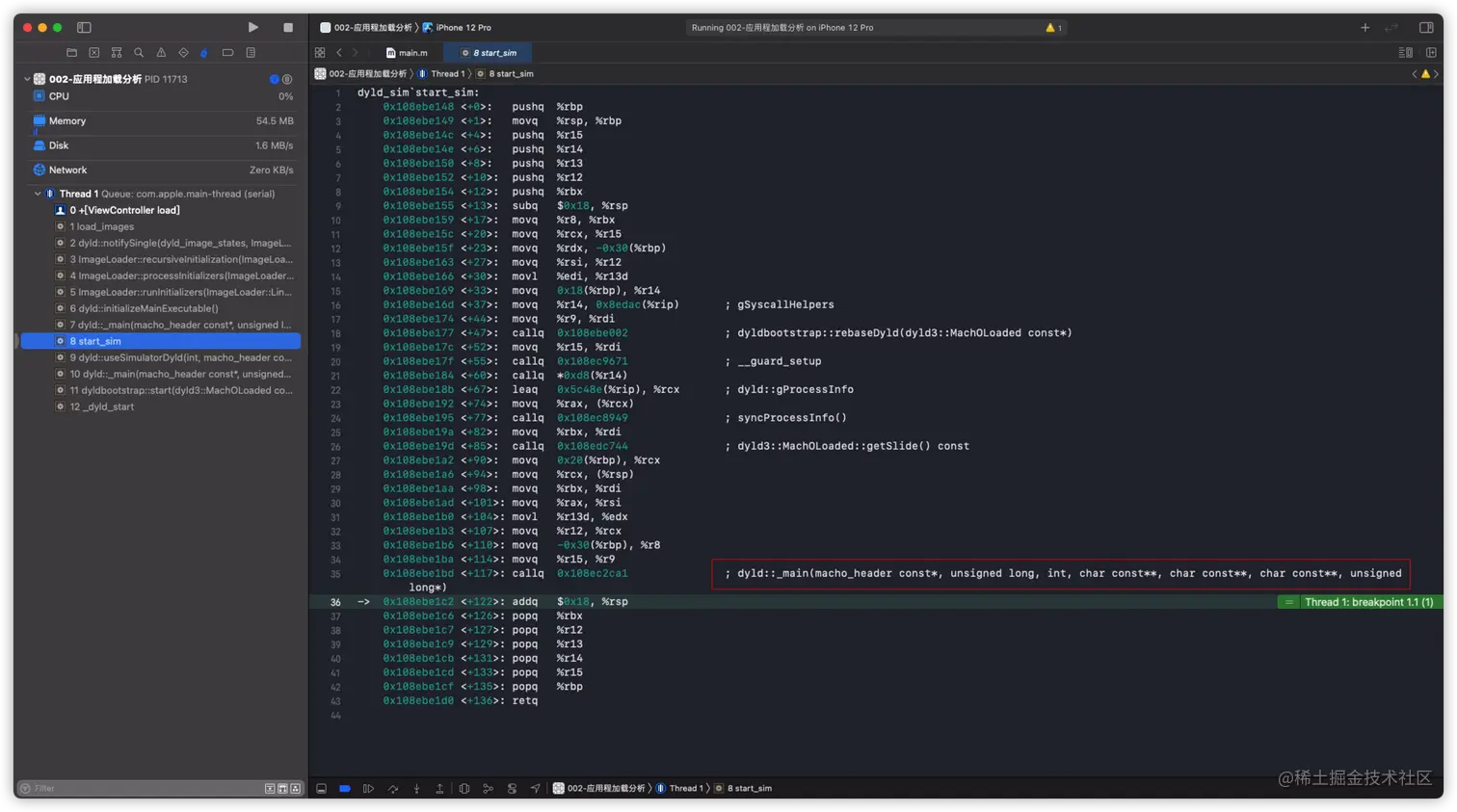Continue program execution

[368, 789]
